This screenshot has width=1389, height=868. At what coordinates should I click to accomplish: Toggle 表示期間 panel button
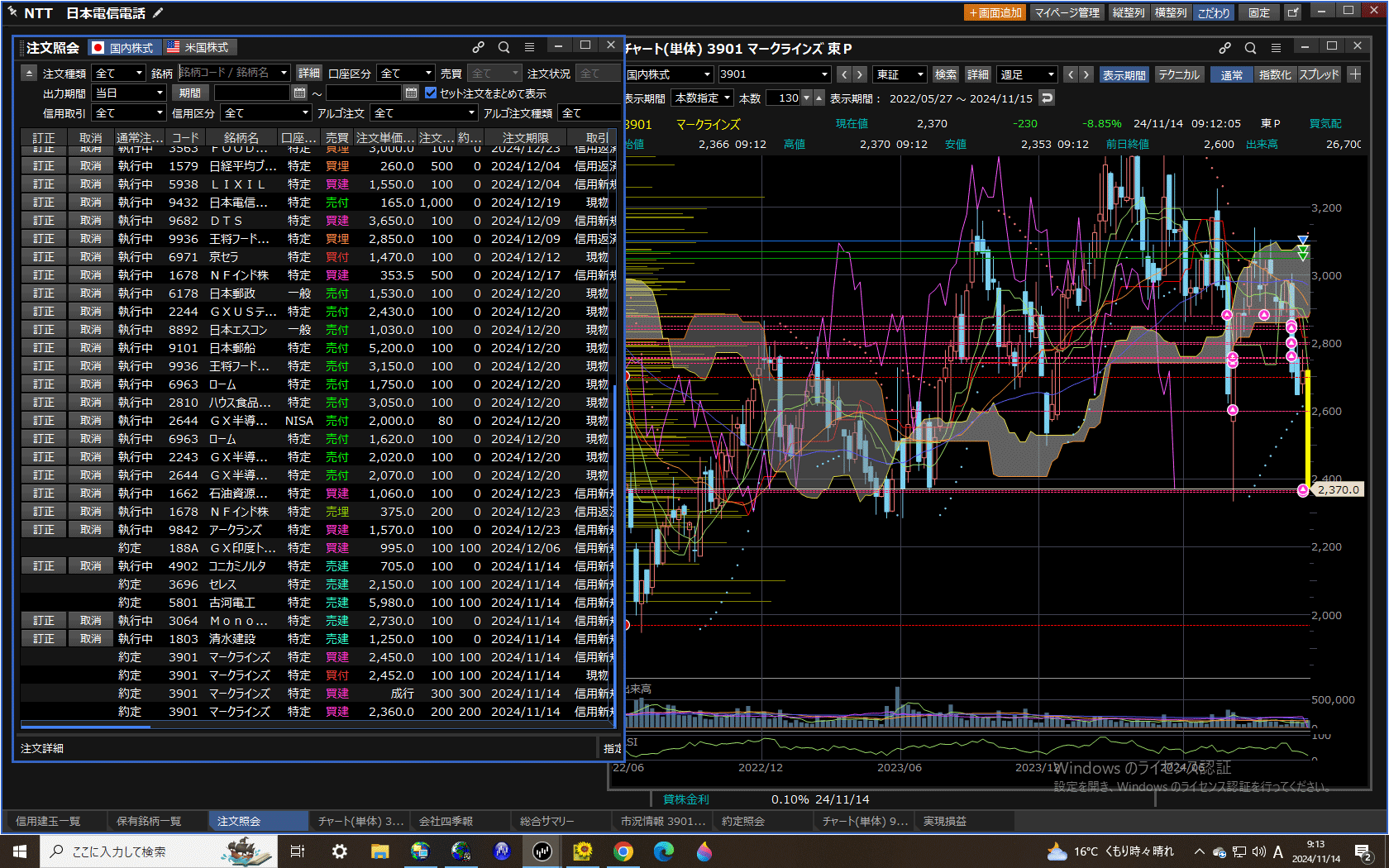point(1124,74)
